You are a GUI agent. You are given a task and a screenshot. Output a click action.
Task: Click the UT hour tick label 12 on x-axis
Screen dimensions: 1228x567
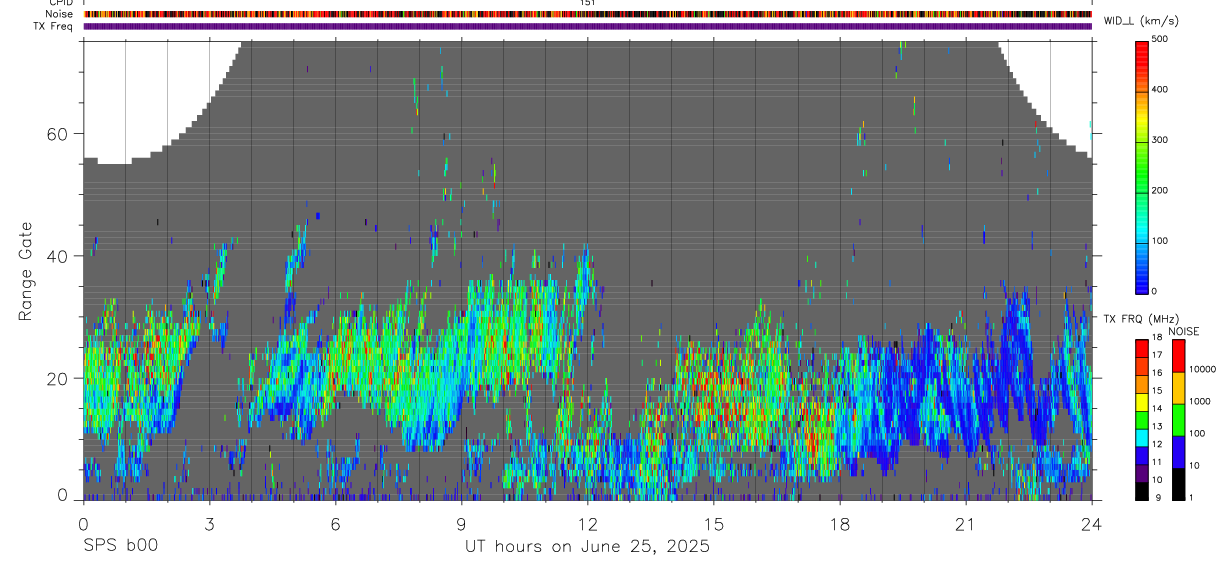pyautogui.click(x=587, y=524)
